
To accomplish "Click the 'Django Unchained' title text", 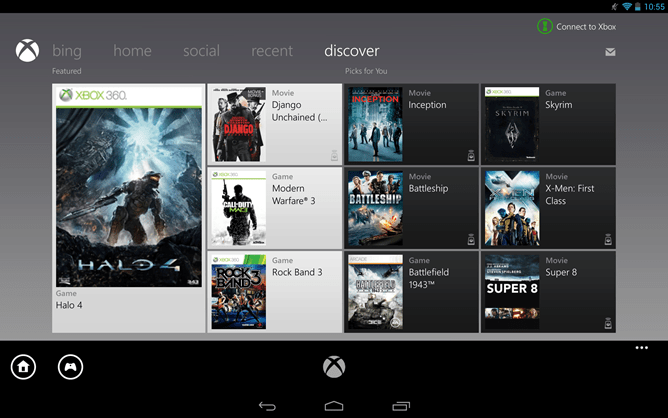I will [x=299, y=111].
